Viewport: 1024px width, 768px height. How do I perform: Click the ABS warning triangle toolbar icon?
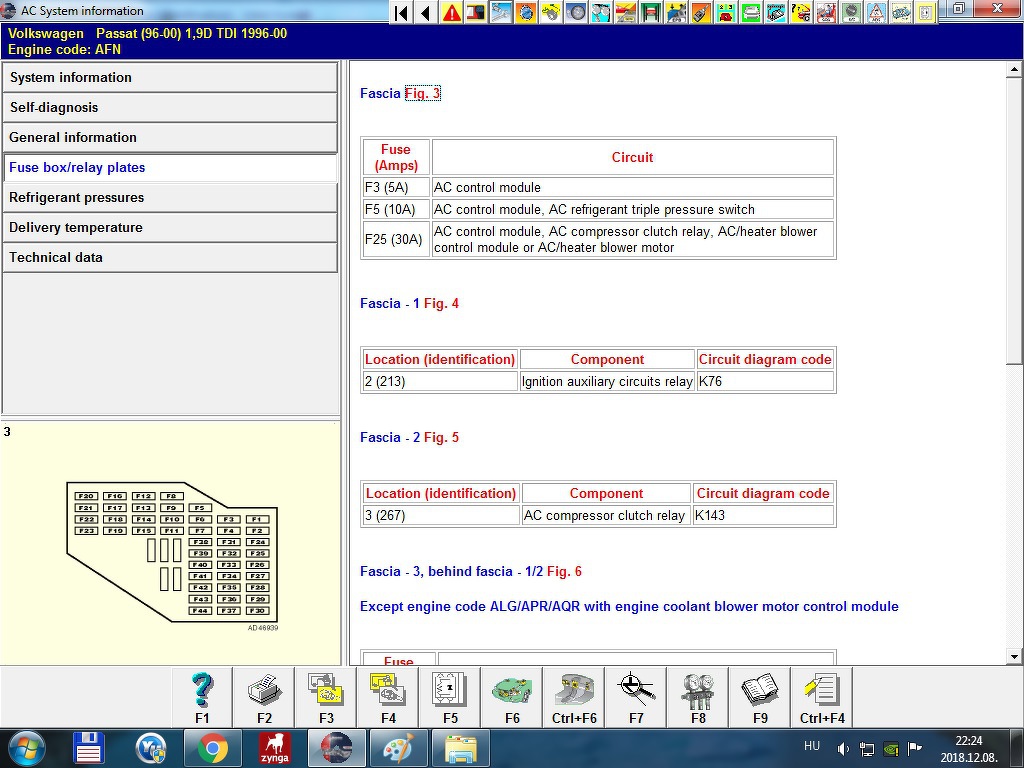tap(876, 12)
